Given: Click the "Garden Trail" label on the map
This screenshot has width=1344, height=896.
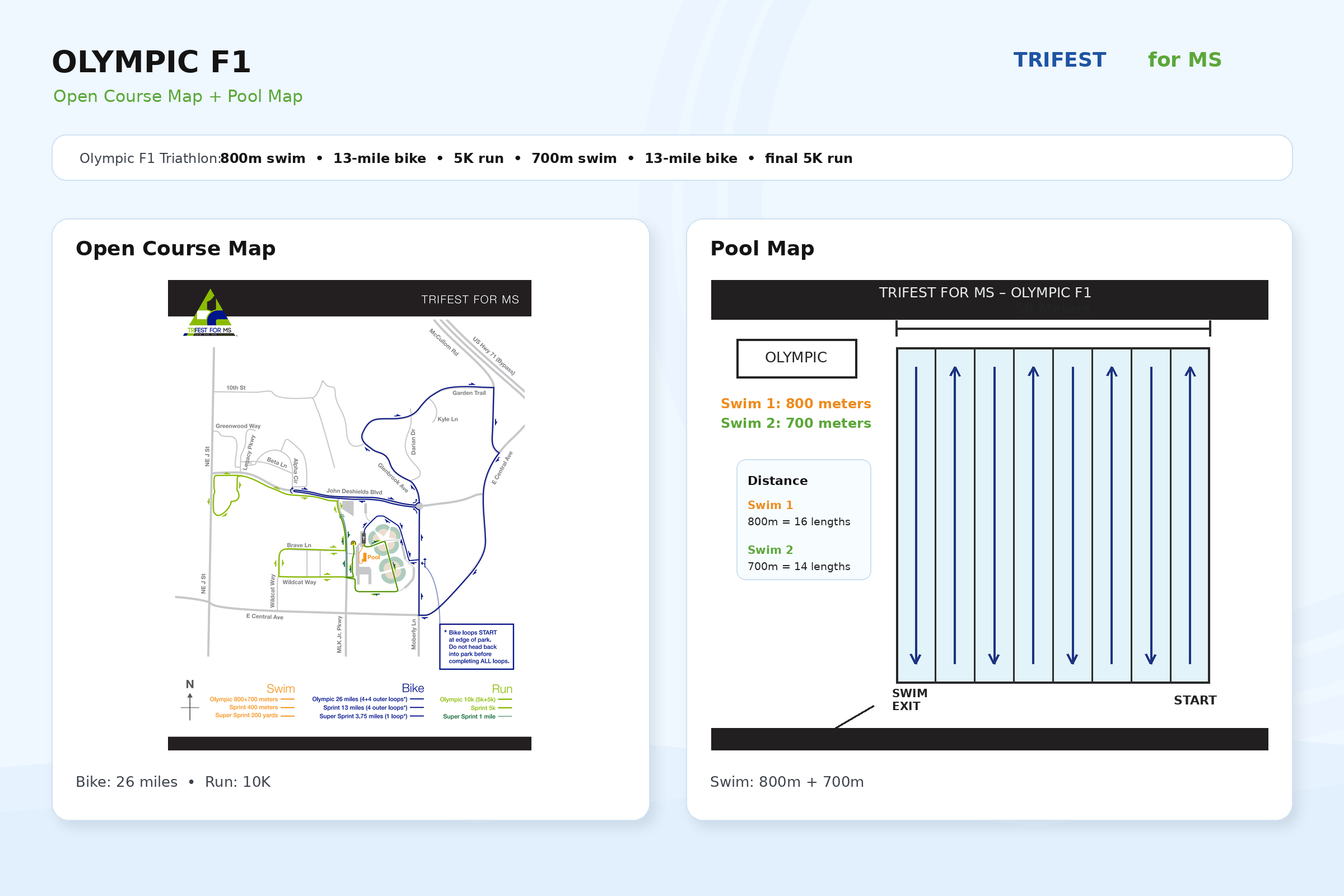Looking at the screenshot, I should 469,393.
